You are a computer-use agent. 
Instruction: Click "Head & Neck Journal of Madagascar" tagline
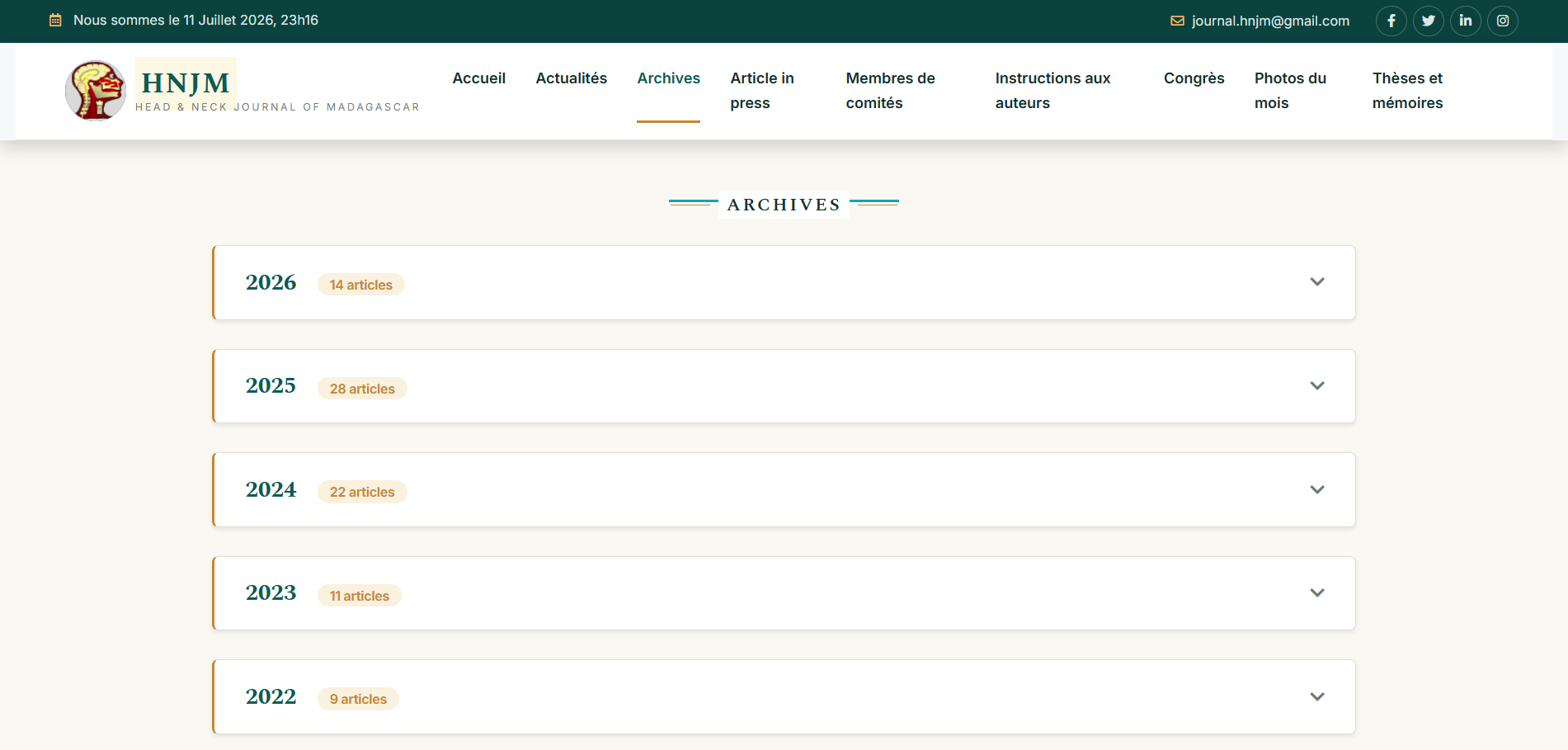277,107
